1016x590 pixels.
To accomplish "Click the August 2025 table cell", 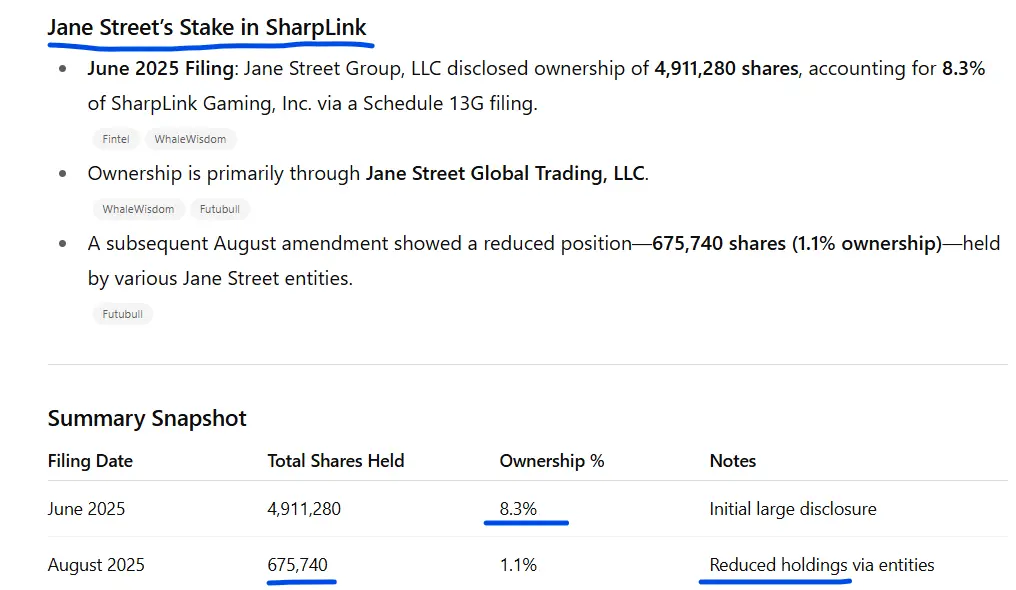I will [96, 565].
